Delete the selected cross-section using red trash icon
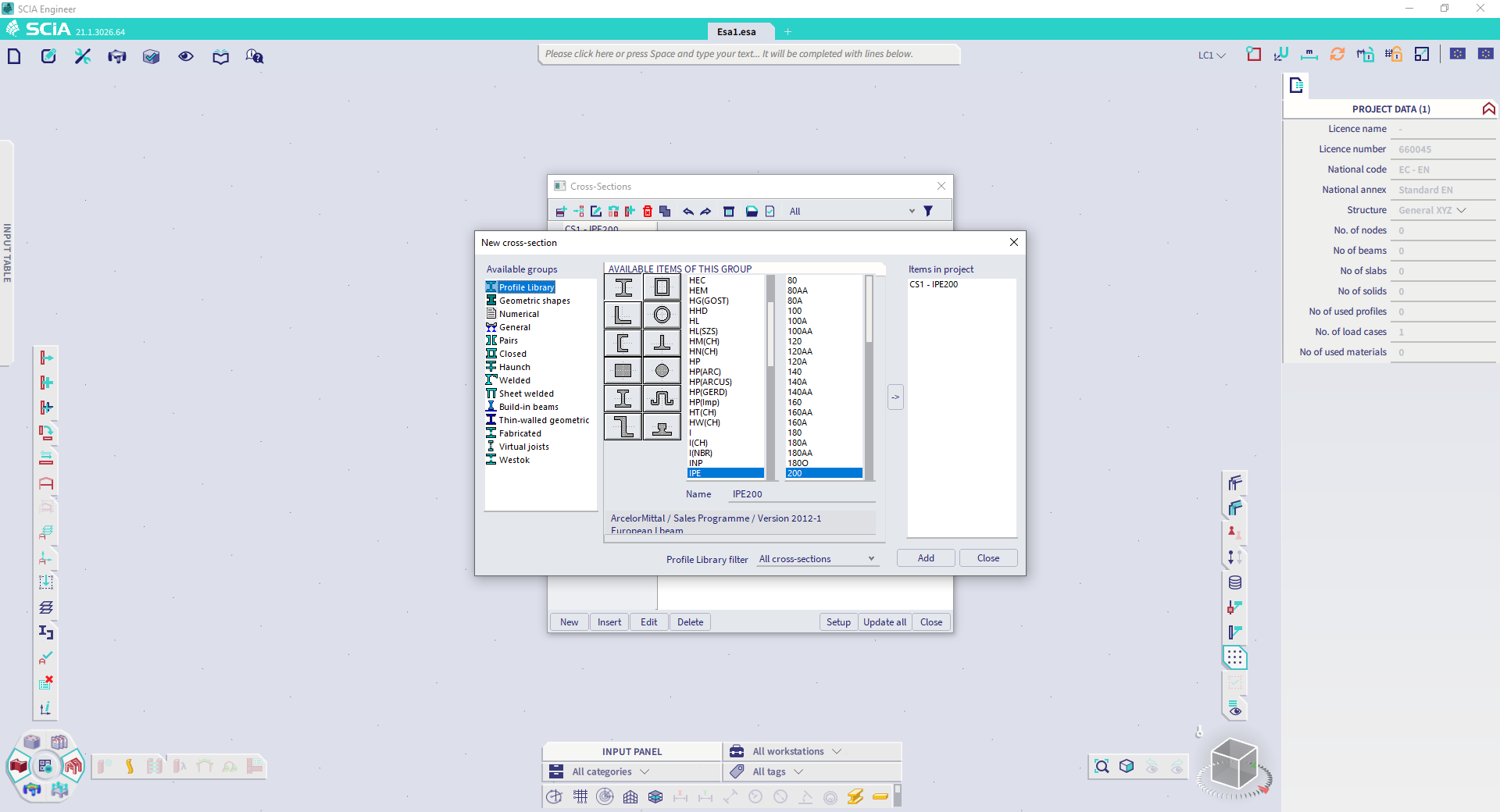This screenshot has height=812, width=1500. click(x=647, y=211)
